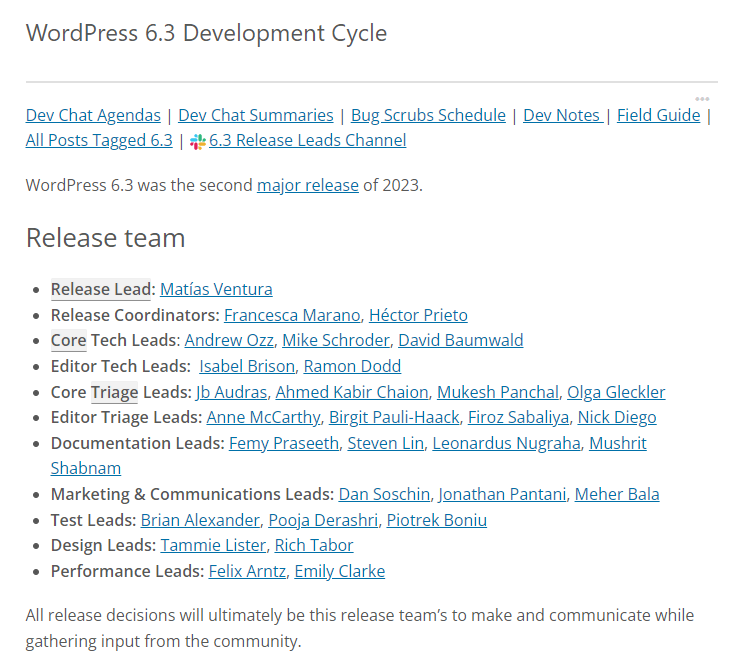The image size is (738, 672).
Task: Open Matías Ventura's profile link
Action: (x=216, y=289)
